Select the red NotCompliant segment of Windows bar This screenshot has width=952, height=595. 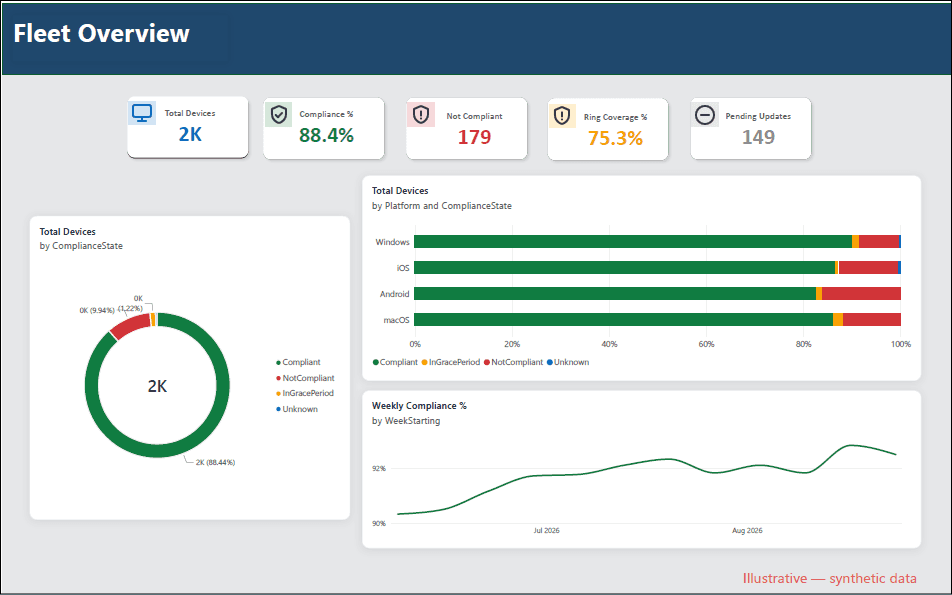pyautogui.click(x=879, y=242)
